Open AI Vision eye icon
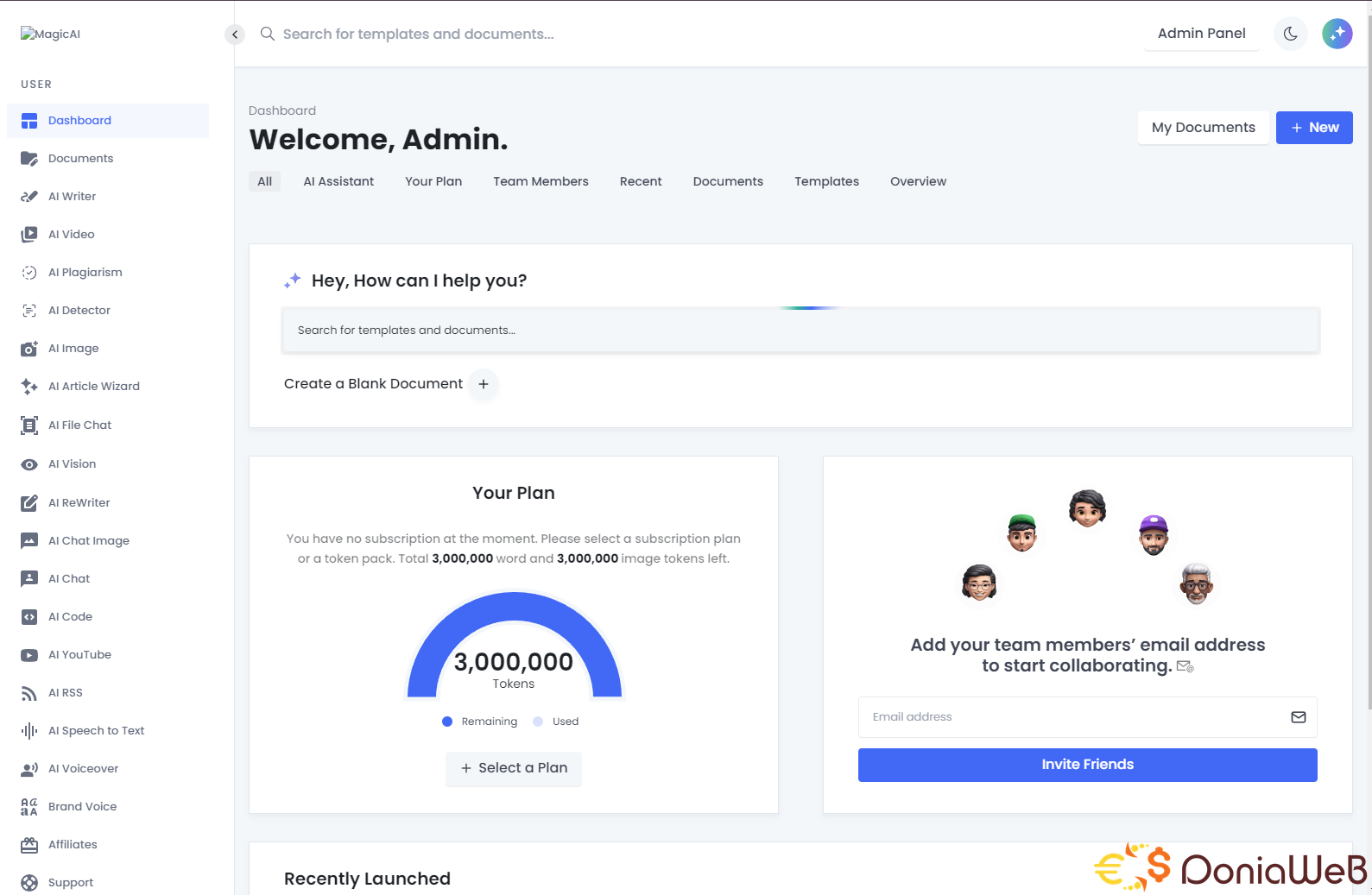Screen dimensions: 1372x895 click(29, 464)
